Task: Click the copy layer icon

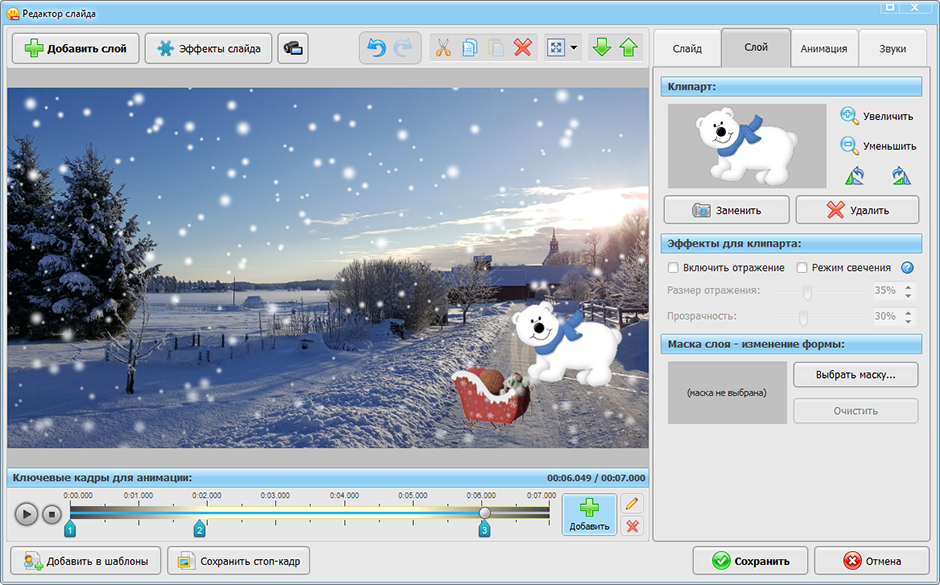Action: coord(470,48)
